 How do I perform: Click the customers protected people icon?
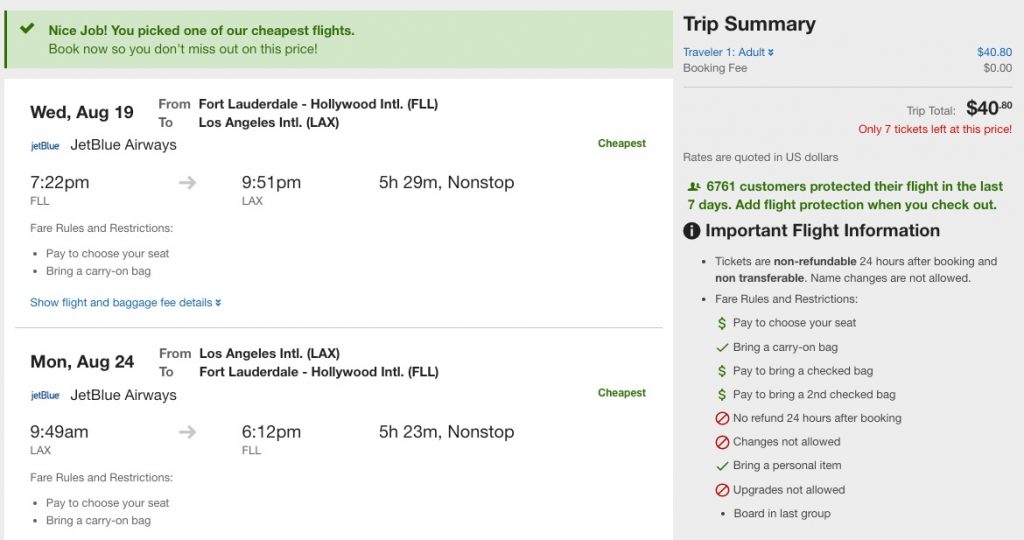tap(694, 187)
